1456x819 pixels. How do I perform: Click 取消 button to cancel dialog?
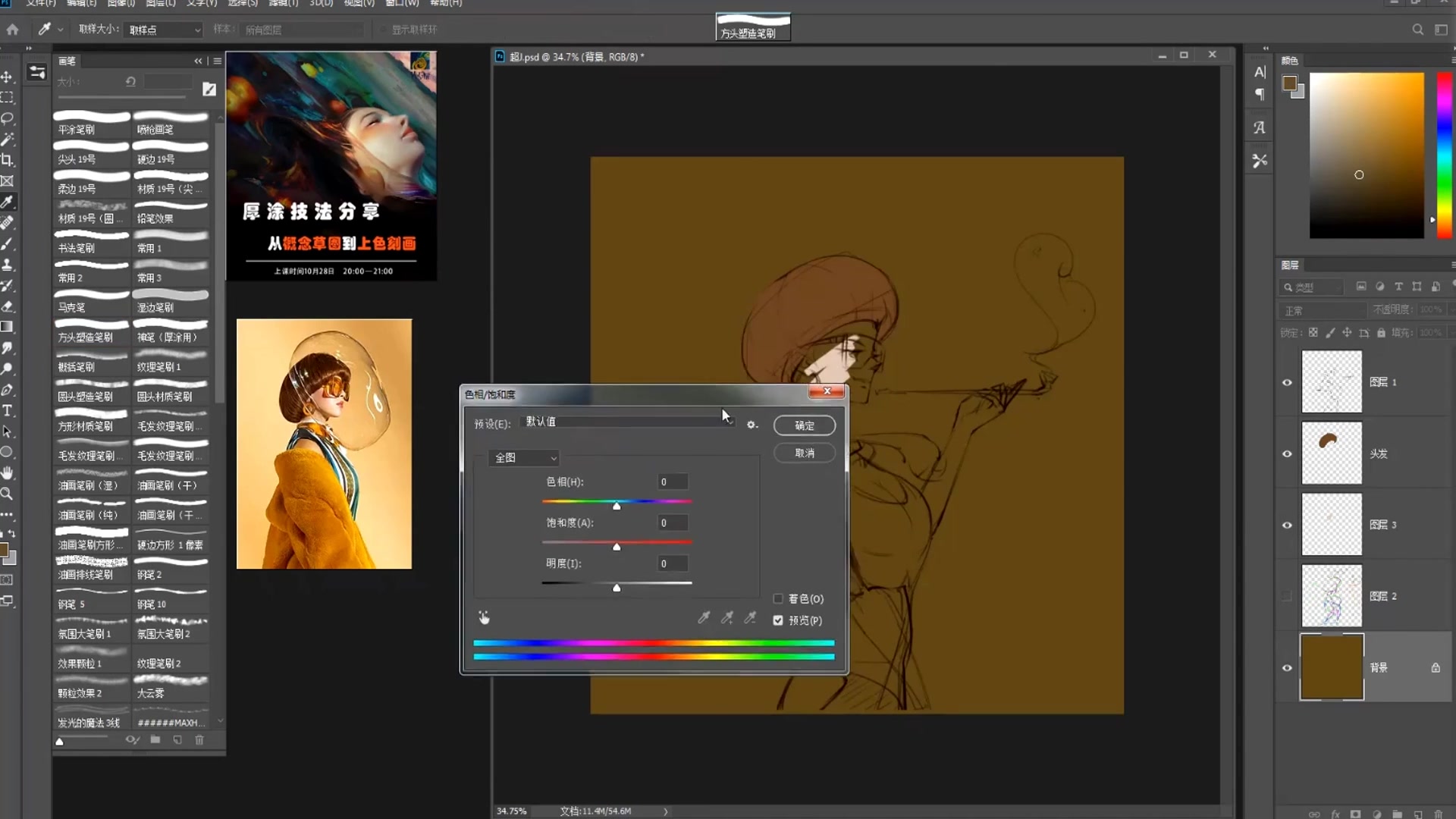click(x=807, y=453)
